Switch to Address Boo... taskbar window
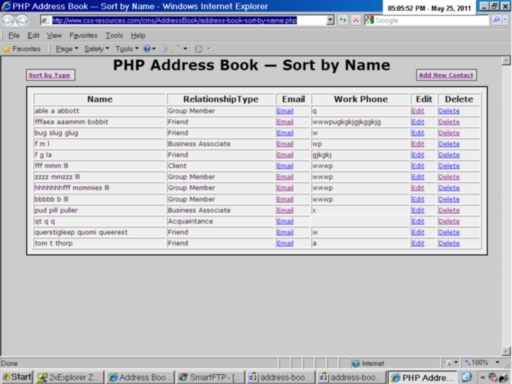 click(140, 377)
